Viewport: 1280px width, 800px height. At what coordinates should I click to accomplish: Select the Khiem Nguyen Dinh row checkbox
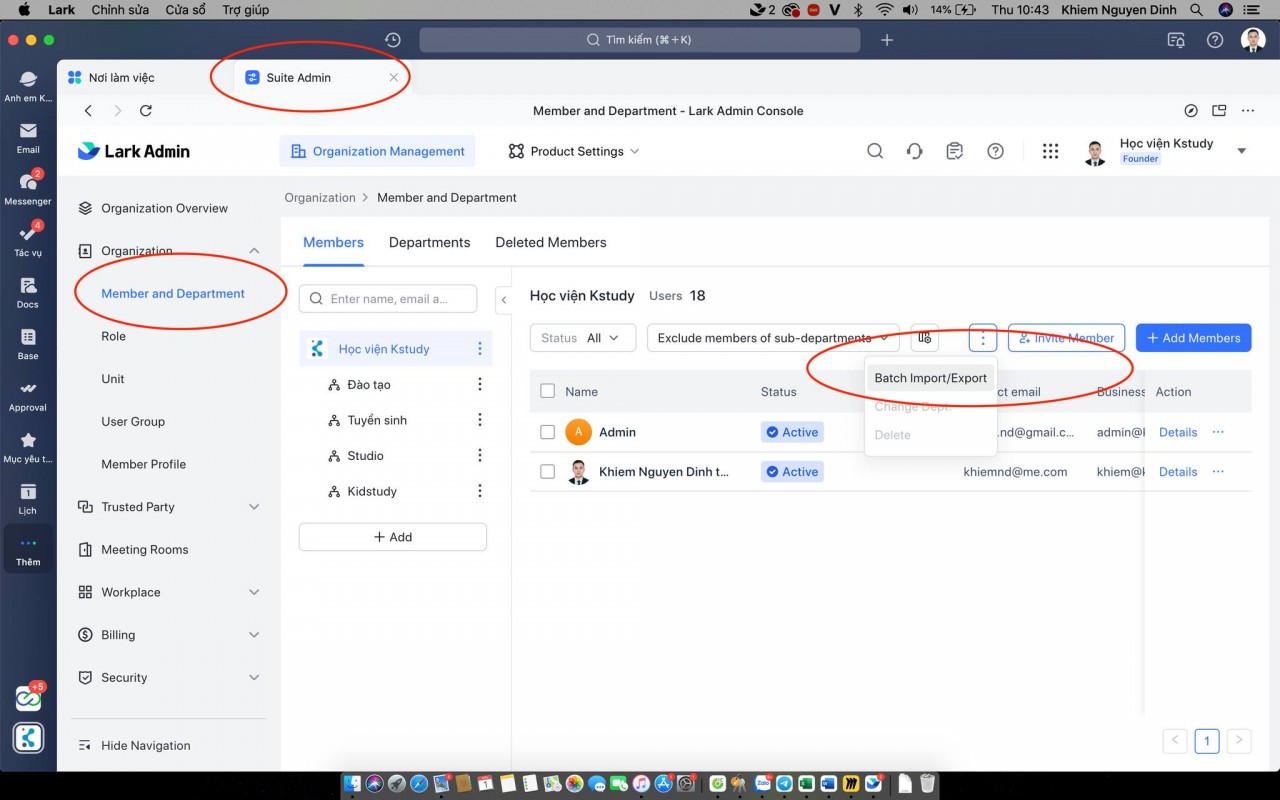click(547, 472)
